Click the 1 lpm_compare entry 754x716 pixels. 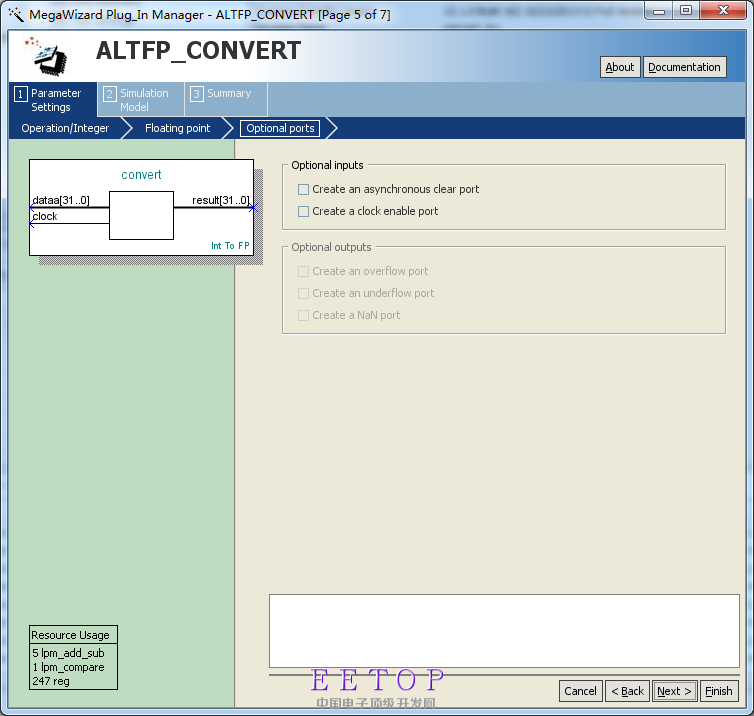tap(68, 667)
